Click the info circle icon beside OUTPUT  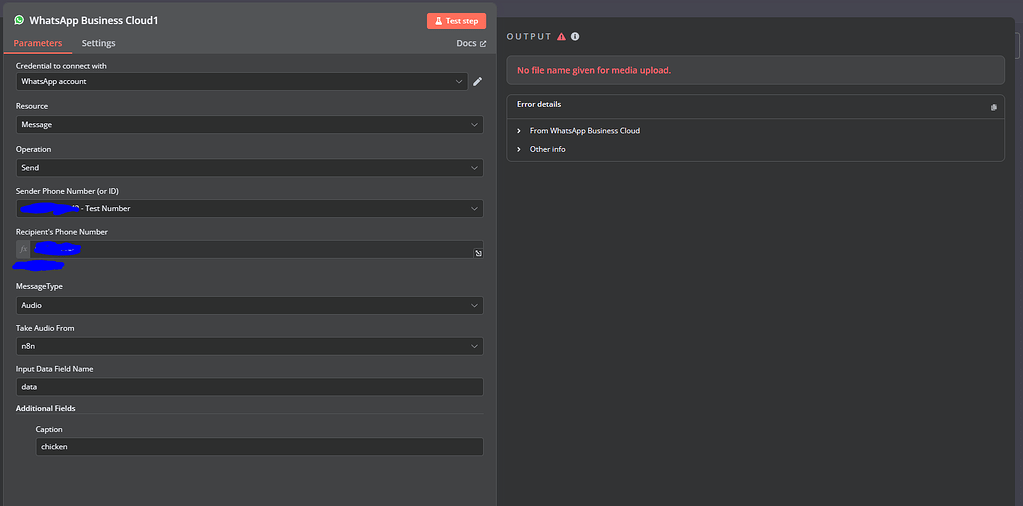(x=575, y=37)
